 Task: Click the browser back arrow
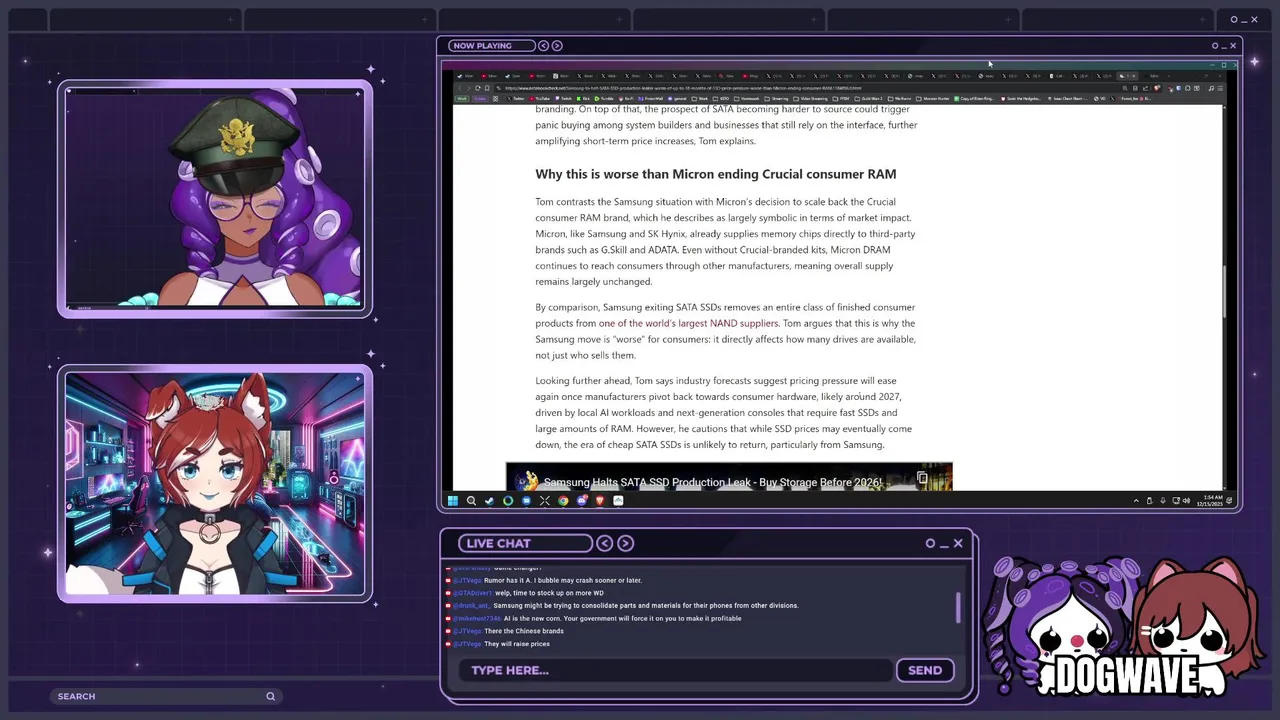460,88
